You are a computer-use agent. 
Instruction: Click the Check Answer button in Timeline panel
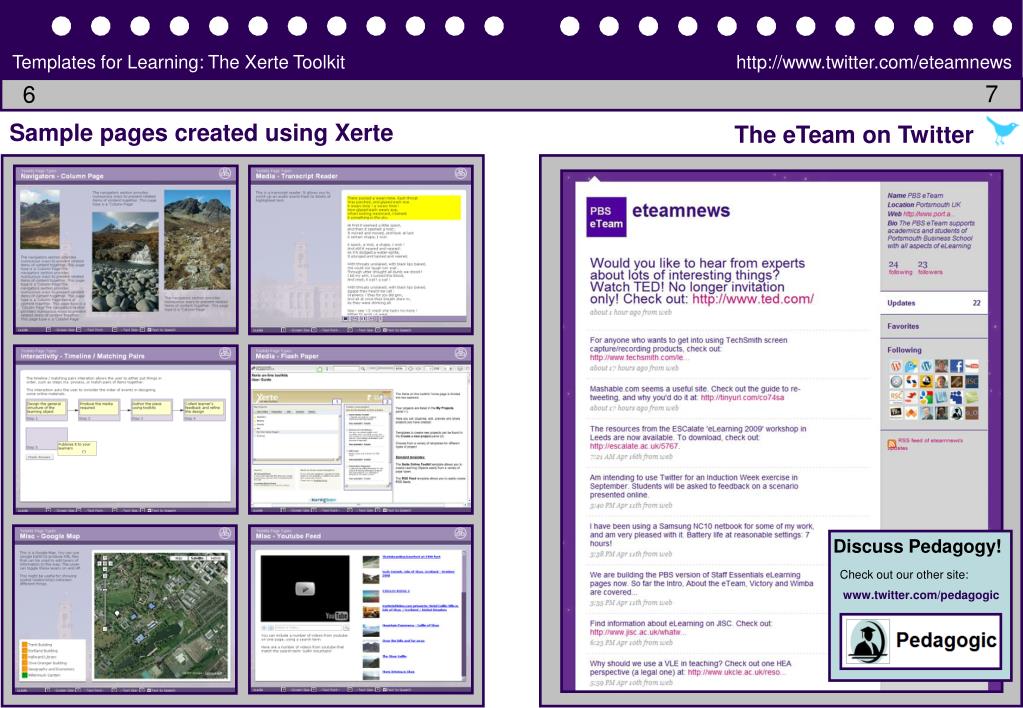[x=40, y=457]
